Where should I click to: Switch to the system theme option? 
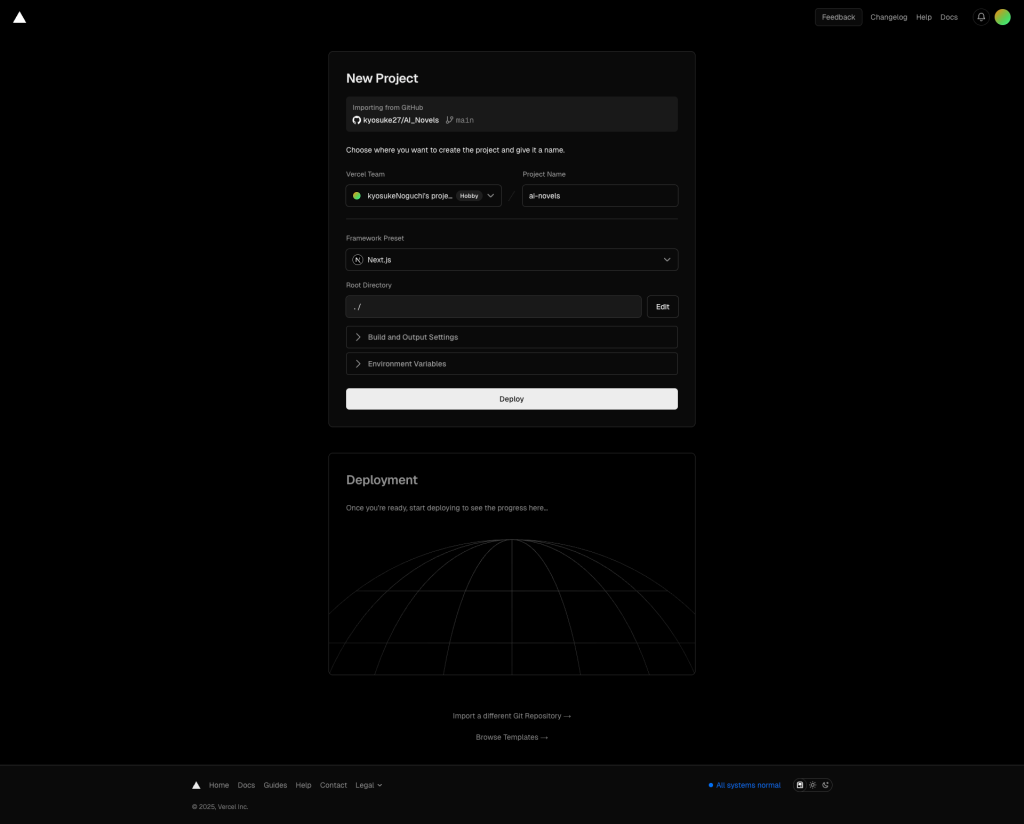point(800,785)
